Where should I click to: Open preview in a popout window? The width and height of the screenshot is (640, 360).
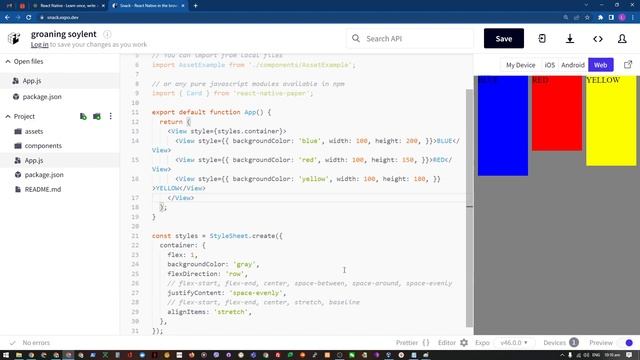tap(628, 64)
